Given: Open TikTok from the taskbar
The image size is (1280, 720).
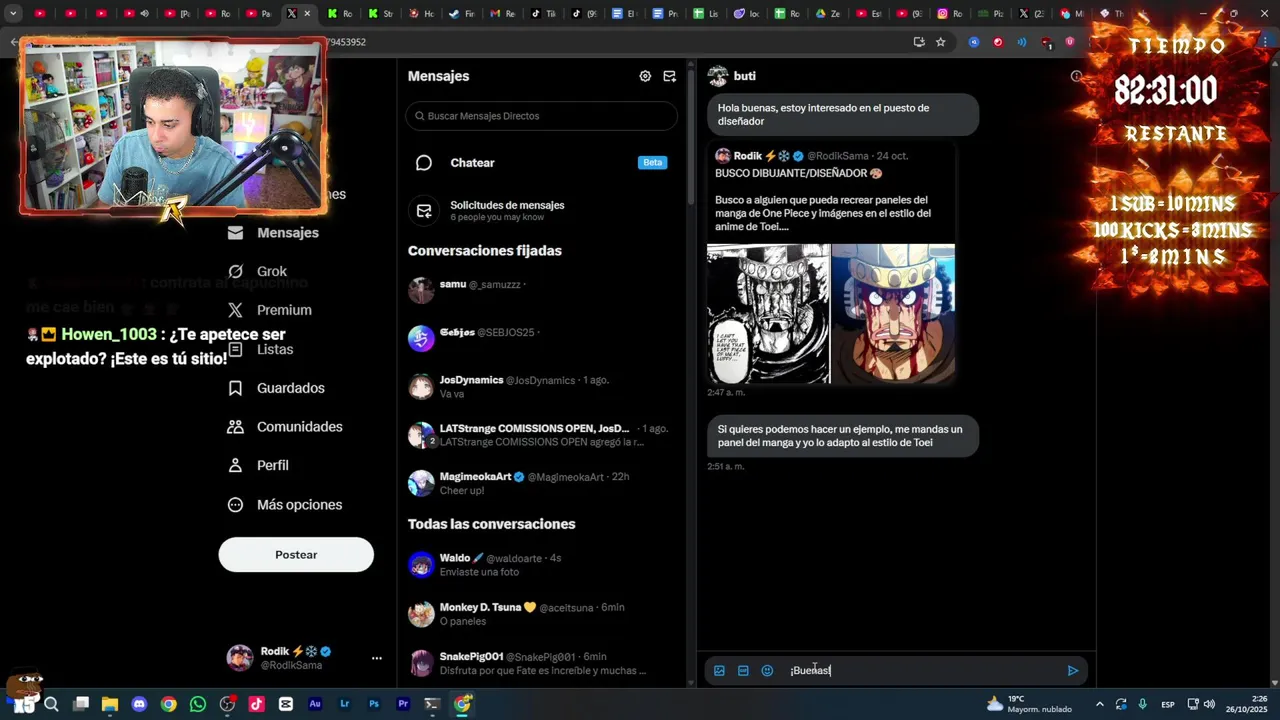Looking at the screenshot, I should pos(257,704).
